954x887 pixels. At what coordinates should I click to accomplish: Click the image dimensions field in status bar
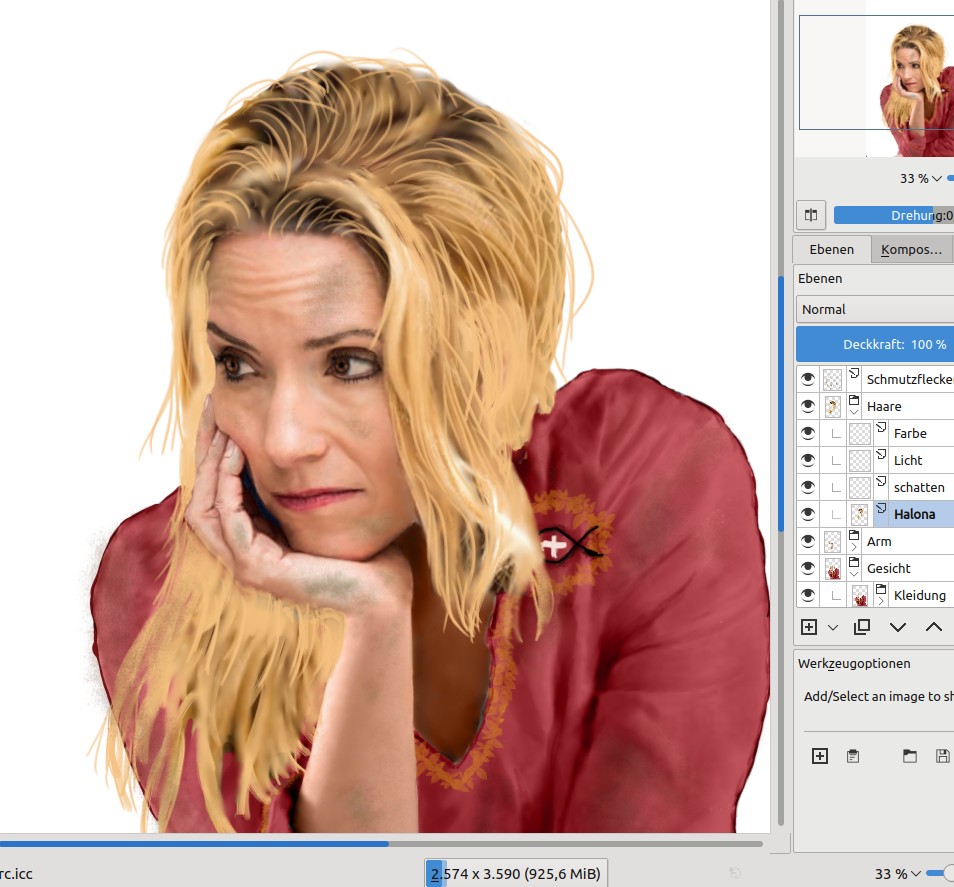[516, 873]
